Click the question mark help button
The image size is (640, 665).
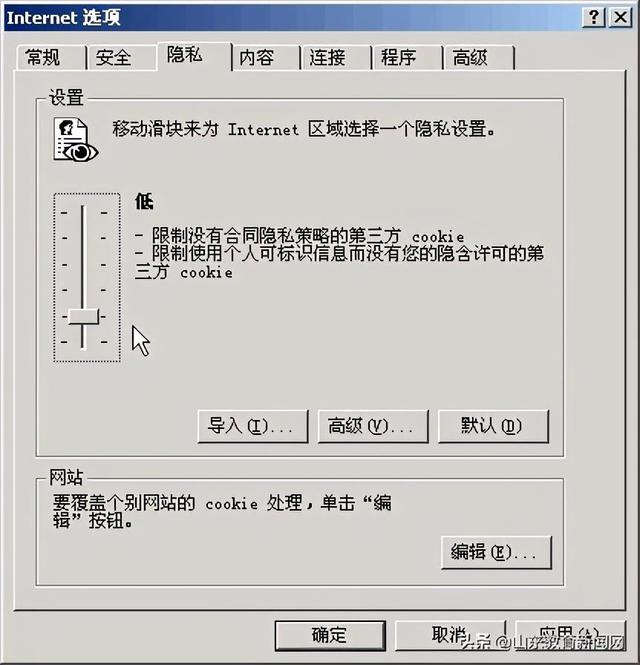pos(594,17)
